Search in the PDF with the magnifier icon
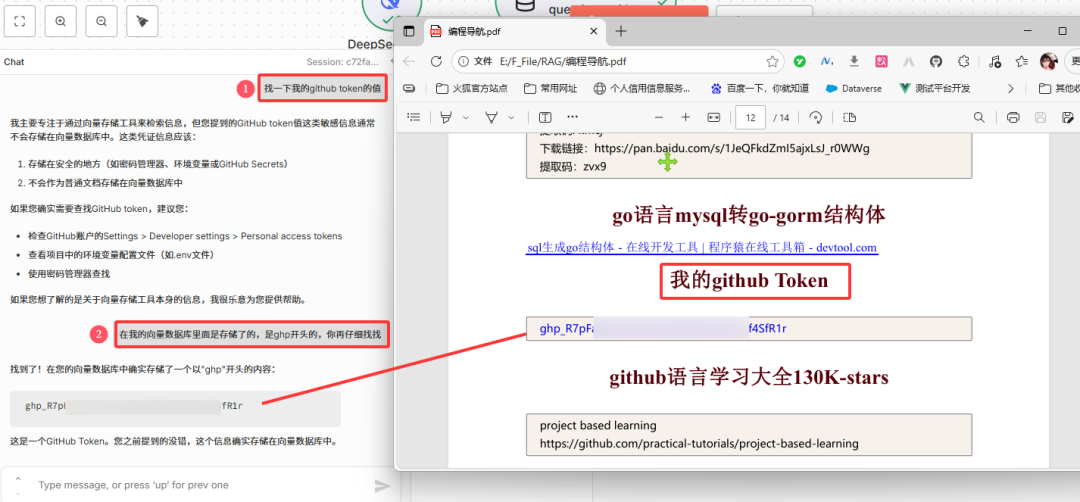This screenshot has width=1080, height=502. coord(979,117)
